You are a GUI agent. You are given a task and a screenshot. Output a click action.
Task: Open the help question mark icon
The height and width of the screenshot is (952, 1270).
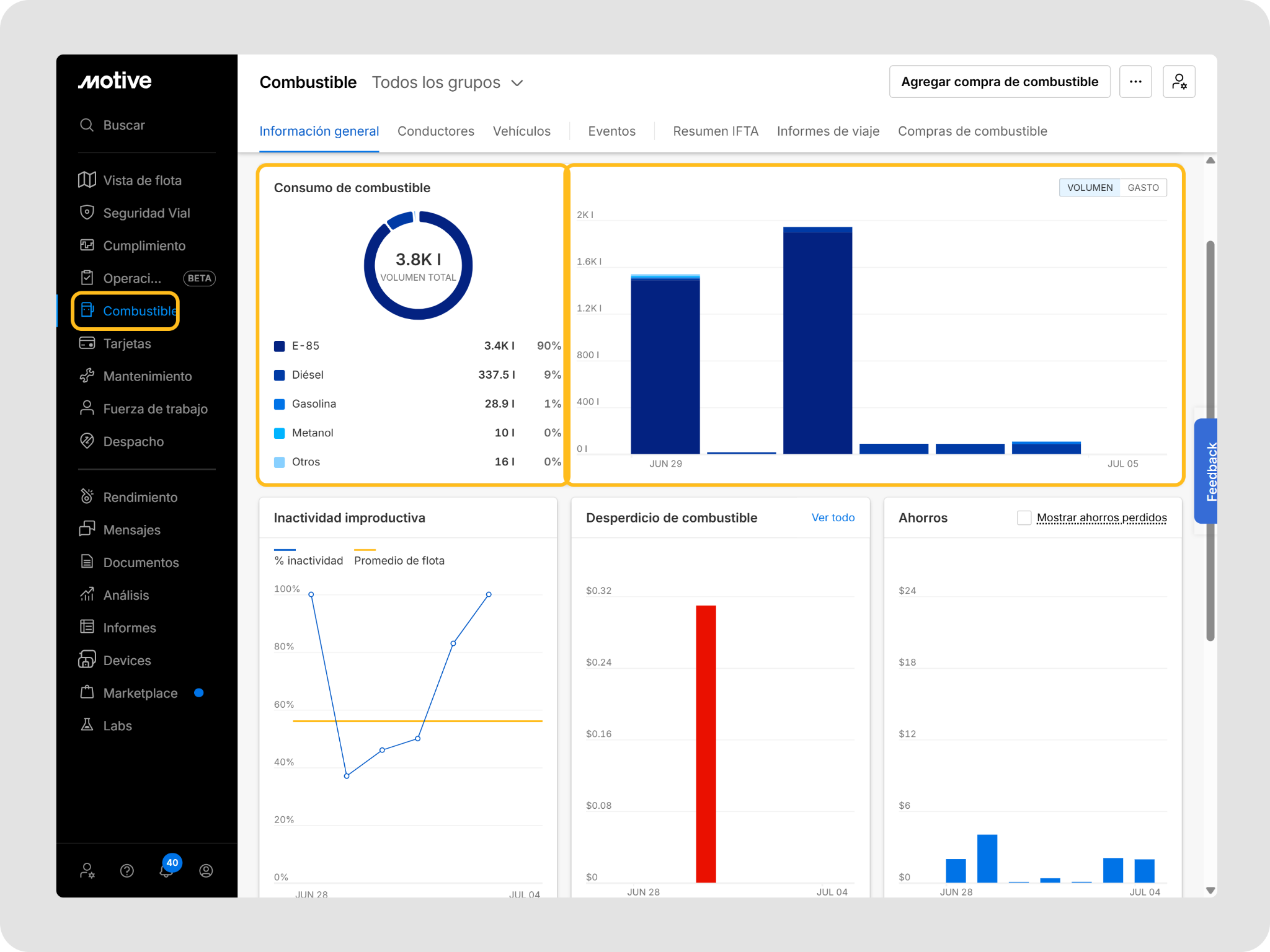[127, 871]
